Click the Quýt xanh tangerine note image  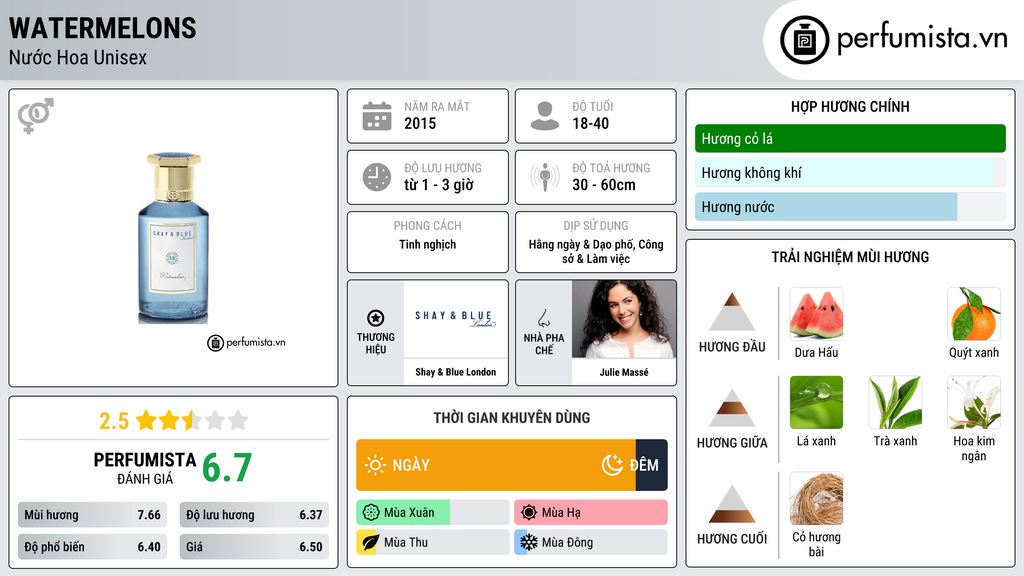click(974, 314)
